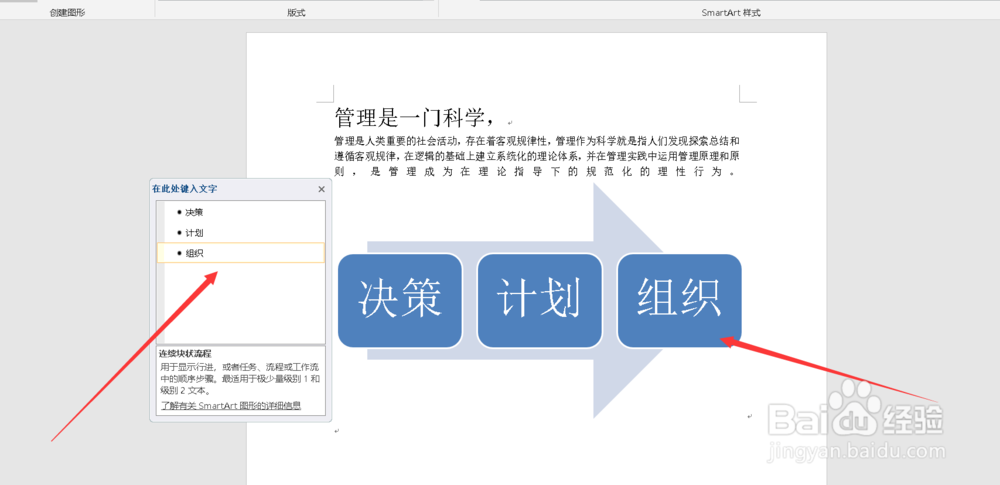Click the 连续块状流程 layout title
The width and height of the screenshot is (1000, 485).
pos(185,354)
